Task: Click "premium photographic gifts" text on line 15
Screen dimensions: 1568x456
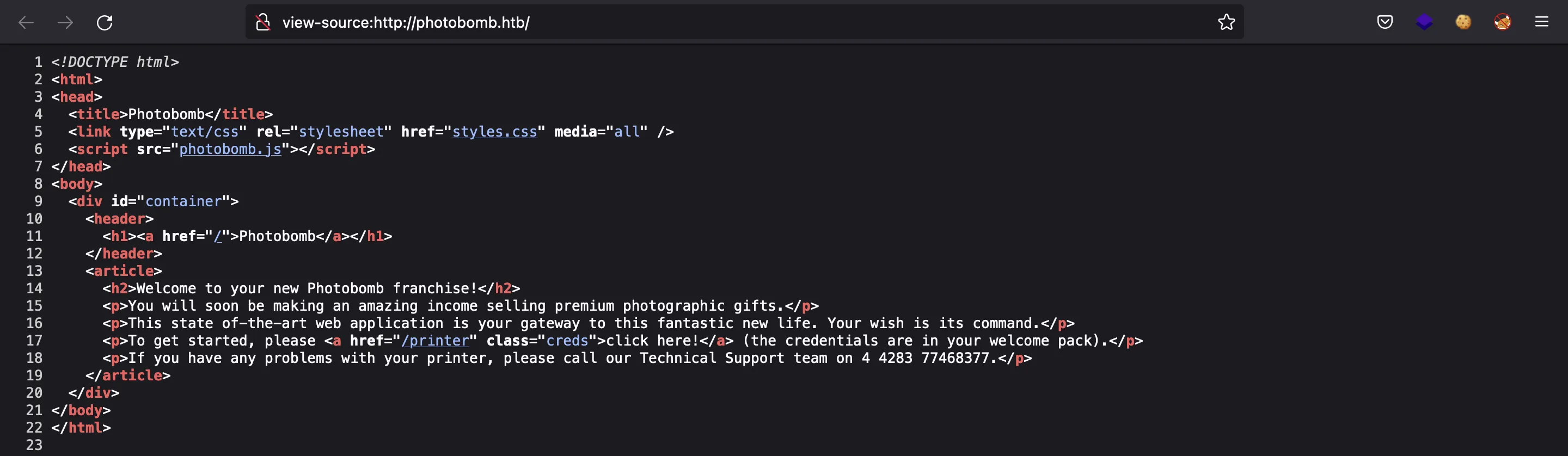Action: (665, 306)
